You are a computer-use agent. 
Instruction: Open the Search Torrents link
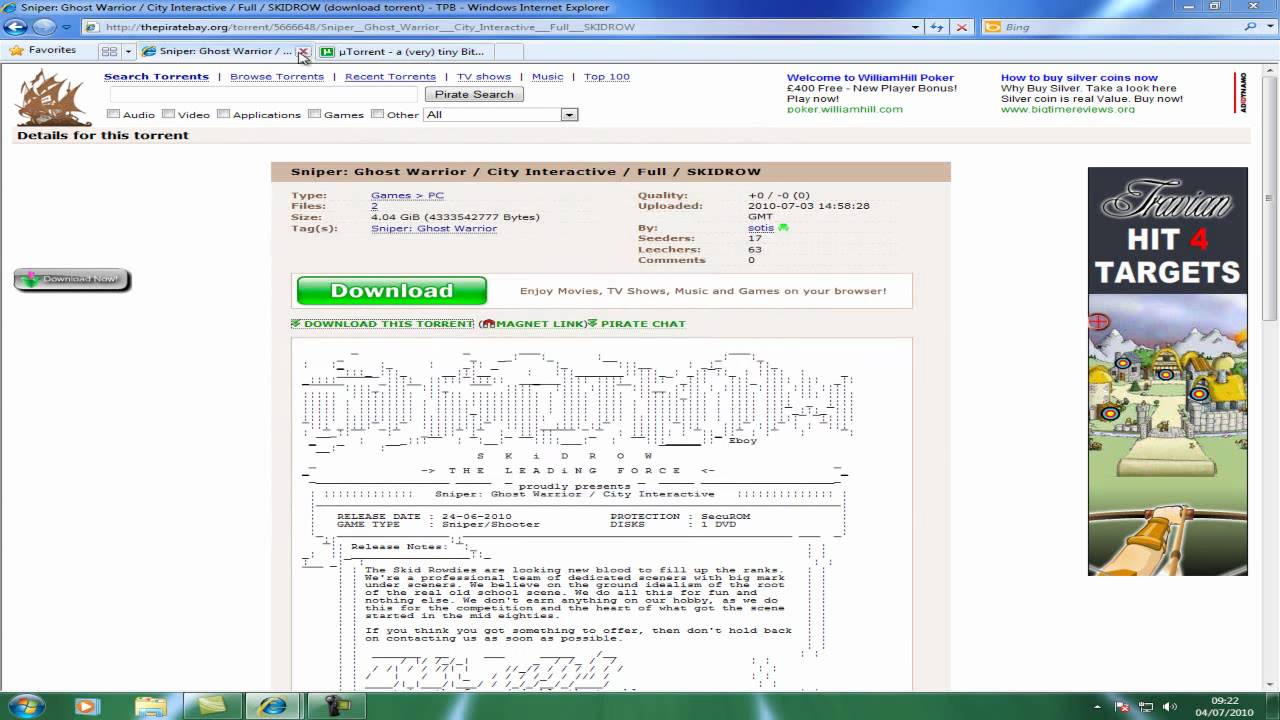[x=156, y=77]
